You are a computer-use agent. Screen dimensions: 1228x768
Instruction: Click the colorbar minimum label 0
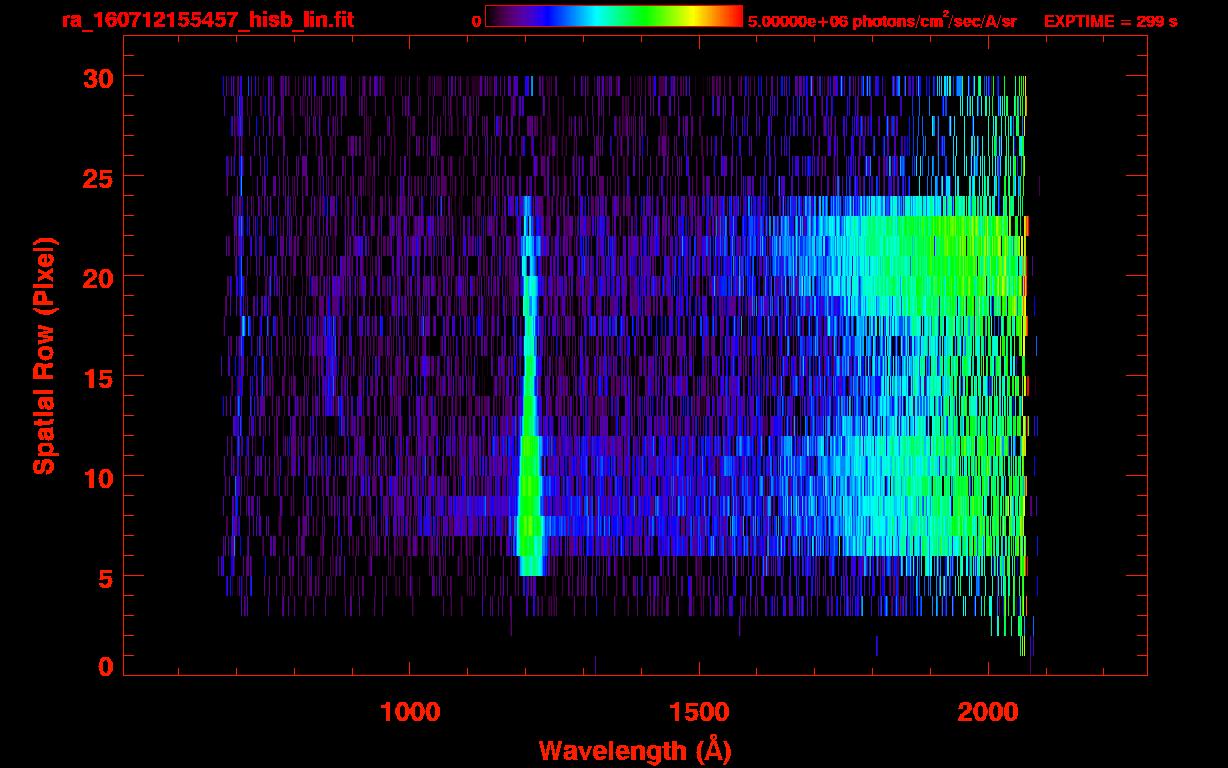pyautogui.click(x=476, y=21)
